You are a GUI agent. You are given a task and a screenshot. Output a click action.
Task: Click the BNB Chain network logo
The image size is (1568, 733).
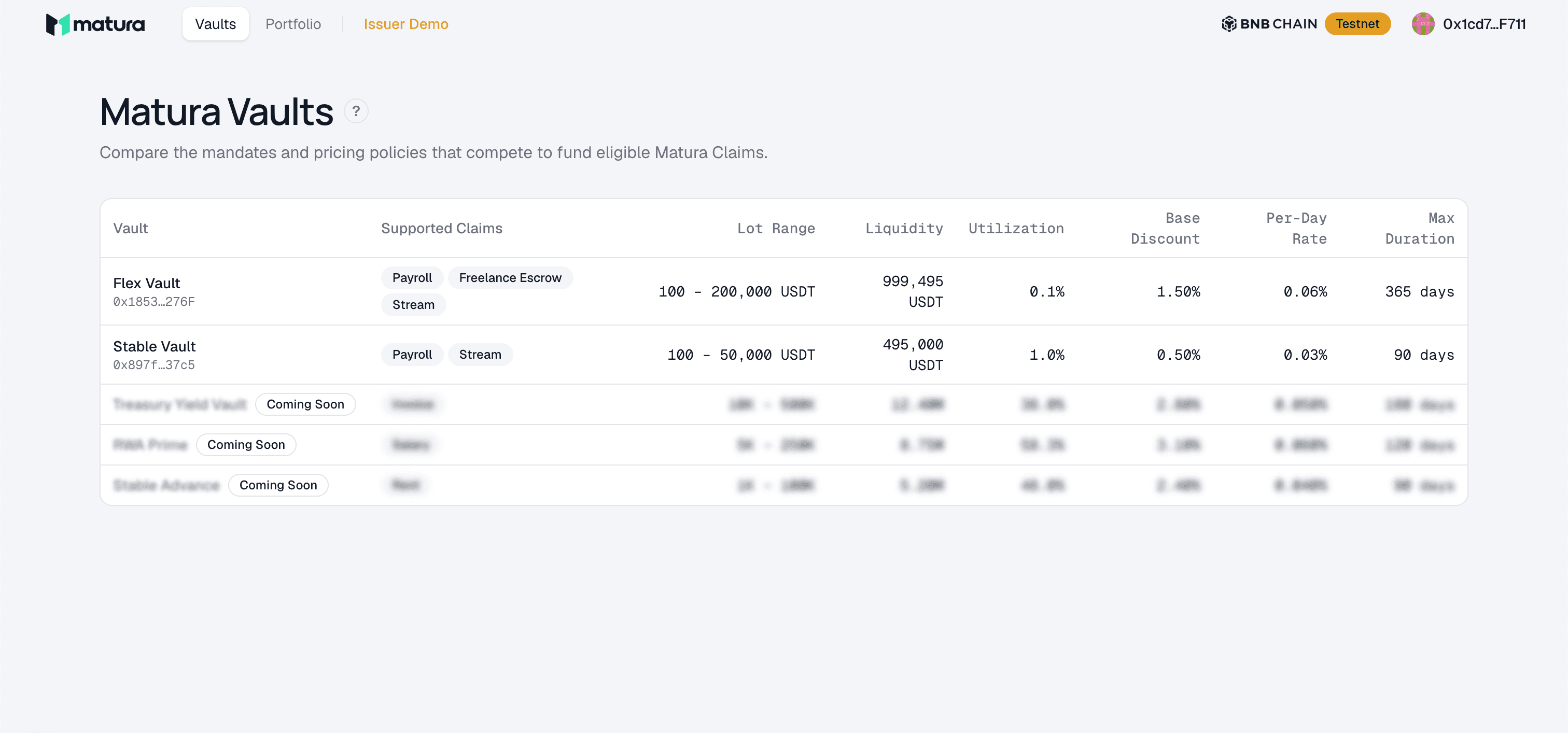pos(1269,24)
